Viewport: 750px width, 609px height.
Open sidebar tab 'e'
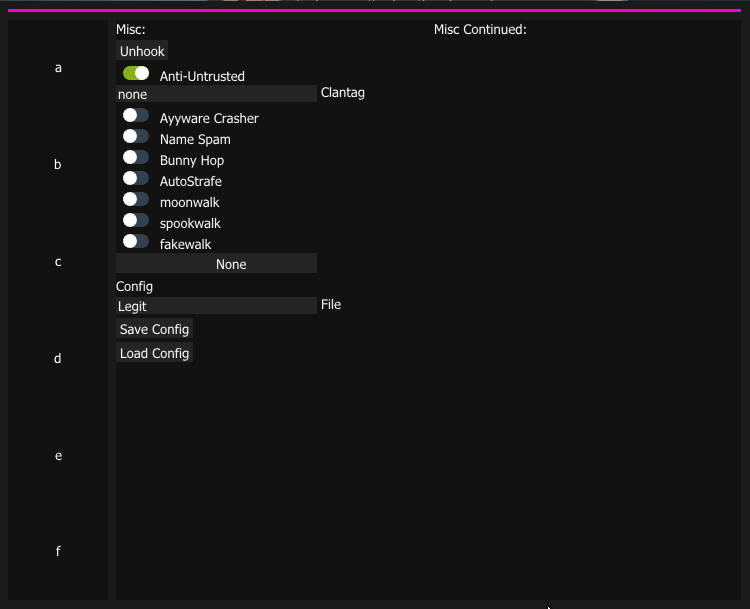58,456
